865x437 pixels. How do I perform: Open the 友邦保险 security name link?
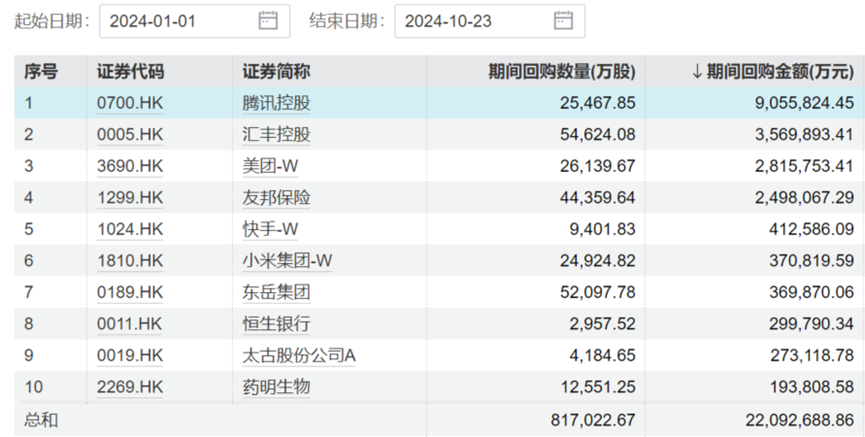pyautogui.click(x=276, y=198)
